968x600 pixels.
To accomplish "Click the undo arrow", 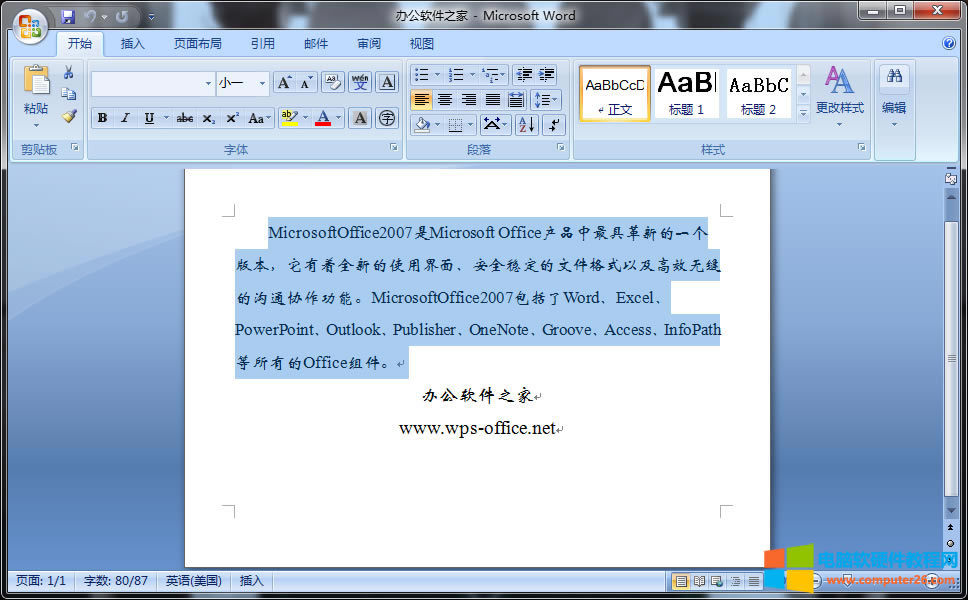I will point(91,16).
